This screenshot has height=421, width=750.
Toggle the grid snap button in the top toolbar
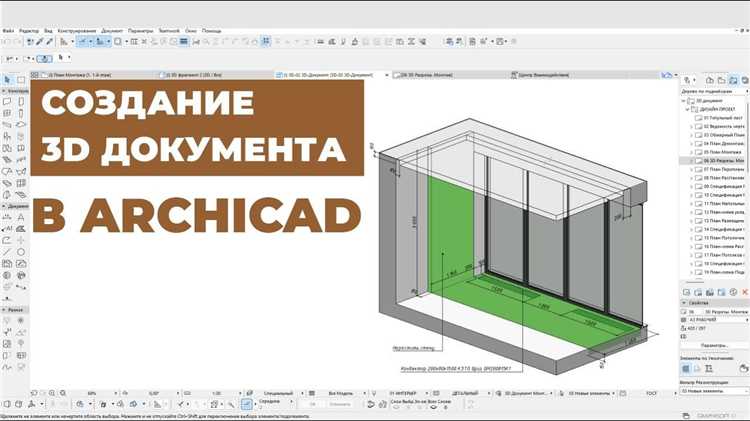pos(266,42)
